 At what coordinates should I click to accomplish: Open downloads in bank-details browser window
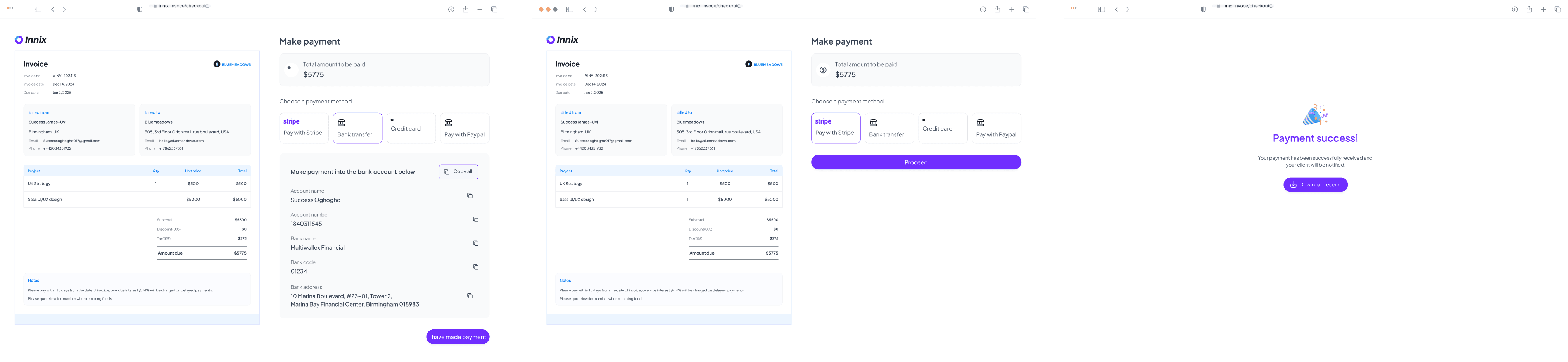[x=451, y=10]
